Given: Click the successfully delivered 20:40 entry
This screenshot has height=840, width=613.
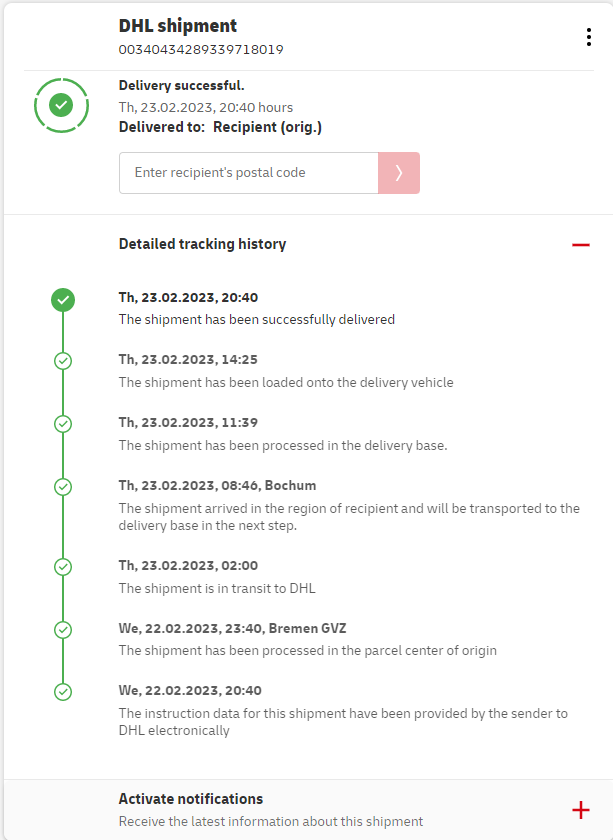Looking at the screenshot, I should 188,298.
